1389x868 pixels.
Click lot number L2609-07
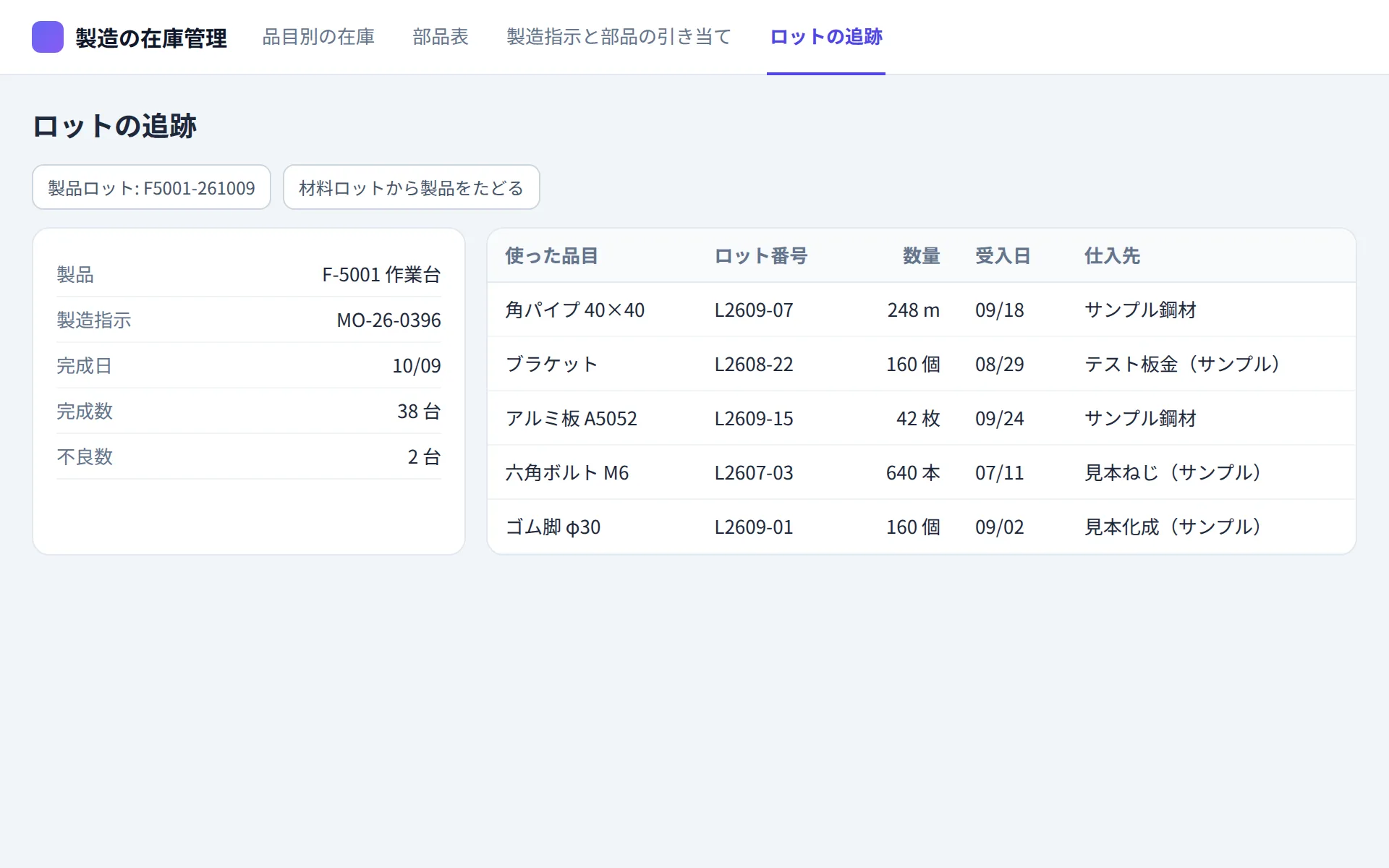(754, 310)
